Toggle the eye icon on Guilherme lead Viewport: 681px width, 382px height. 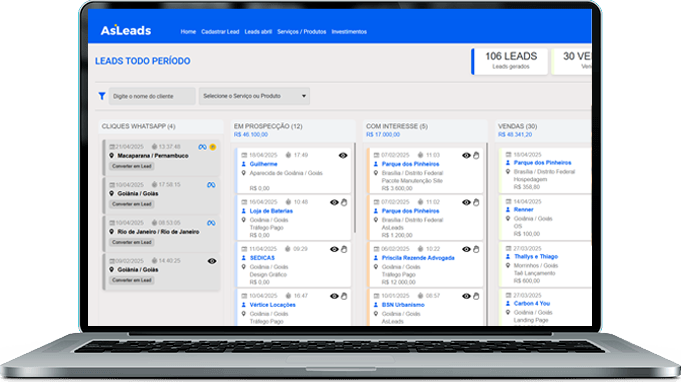(x=343, y=155)
